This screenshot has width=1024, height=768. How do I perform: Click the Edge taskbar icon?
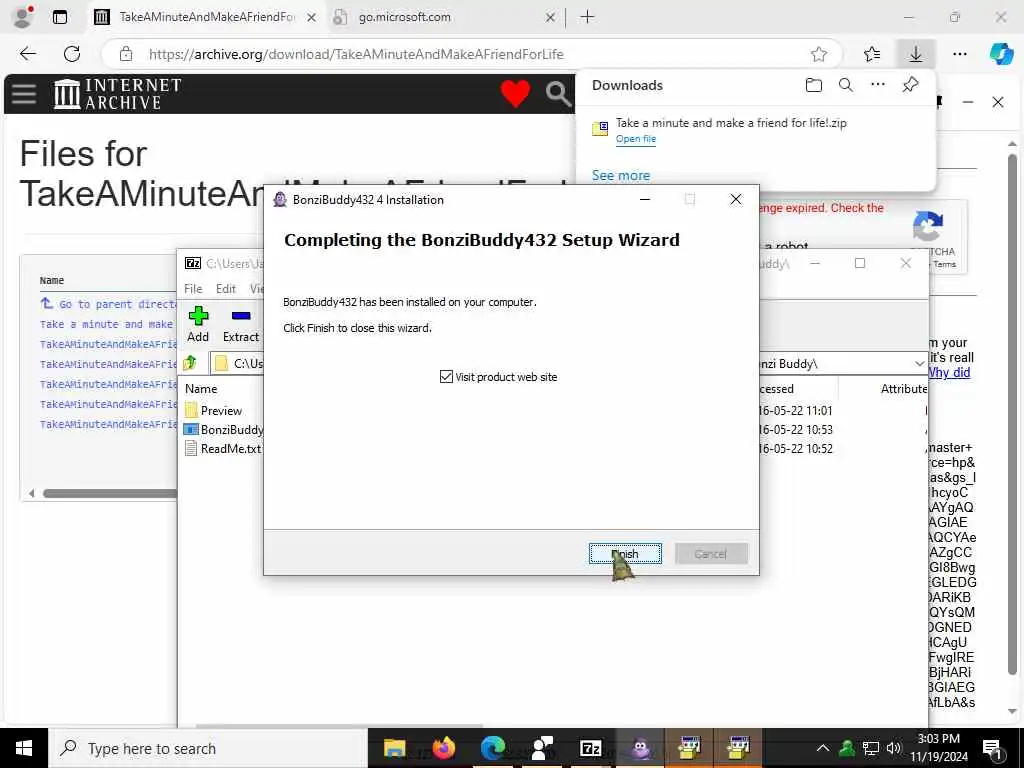[x=493, y=748]
